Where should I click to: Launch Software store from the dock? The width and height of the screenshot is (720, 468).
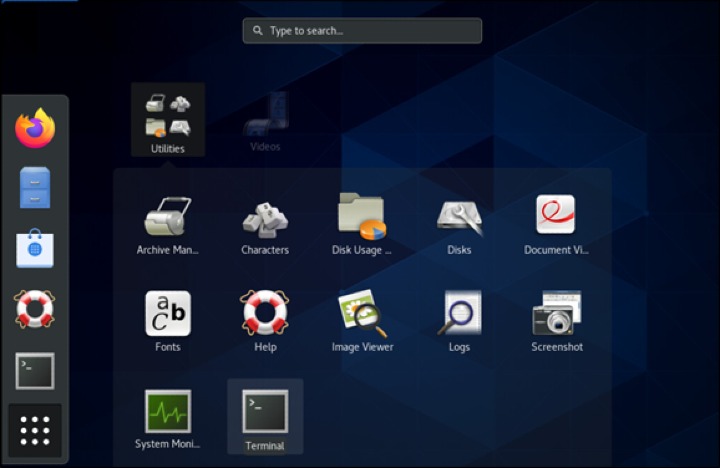tap(35, 249)
